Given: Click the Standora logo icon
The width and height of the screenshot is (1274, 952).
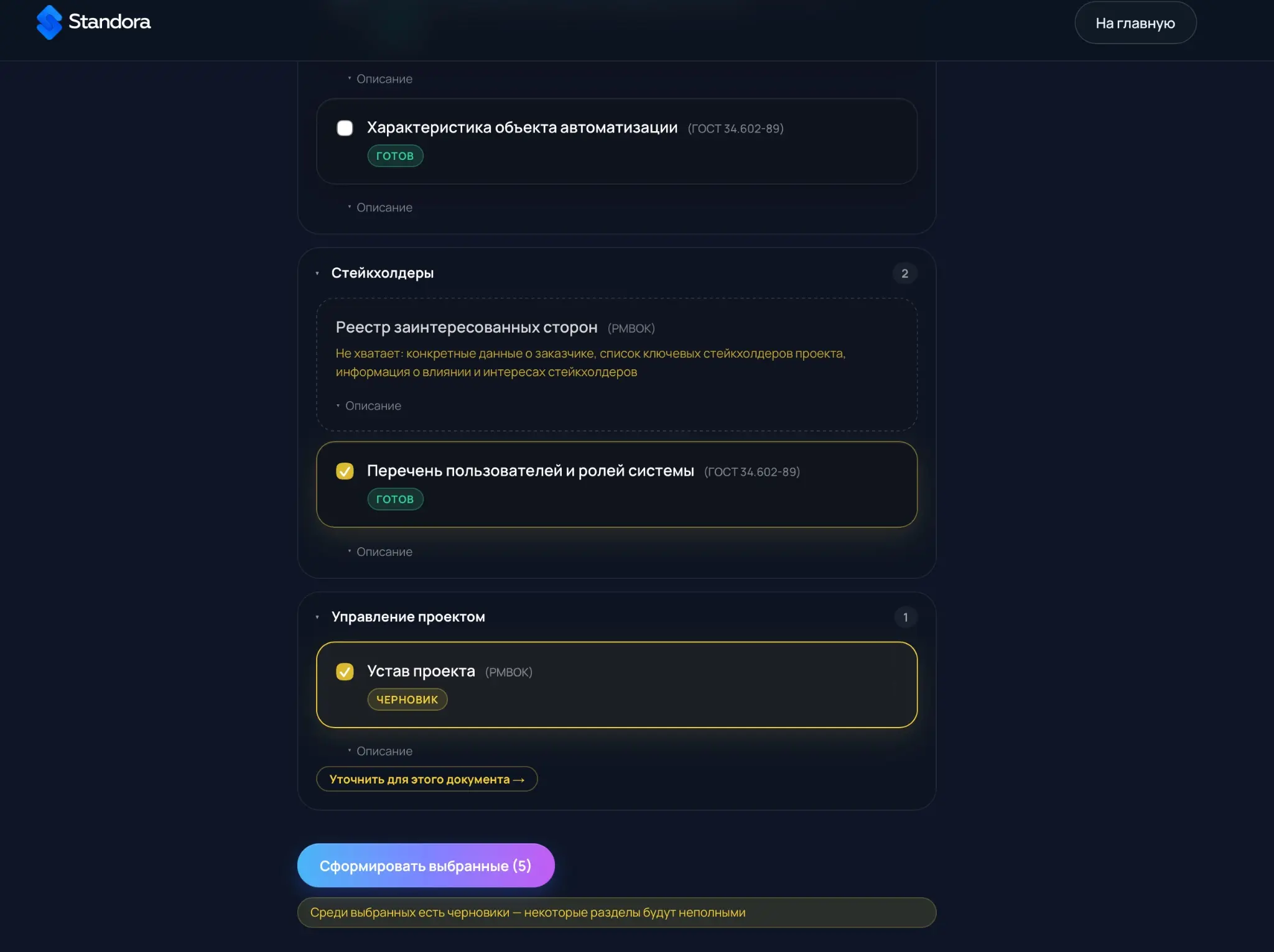Looking at the screenshot, I should 49,22.
